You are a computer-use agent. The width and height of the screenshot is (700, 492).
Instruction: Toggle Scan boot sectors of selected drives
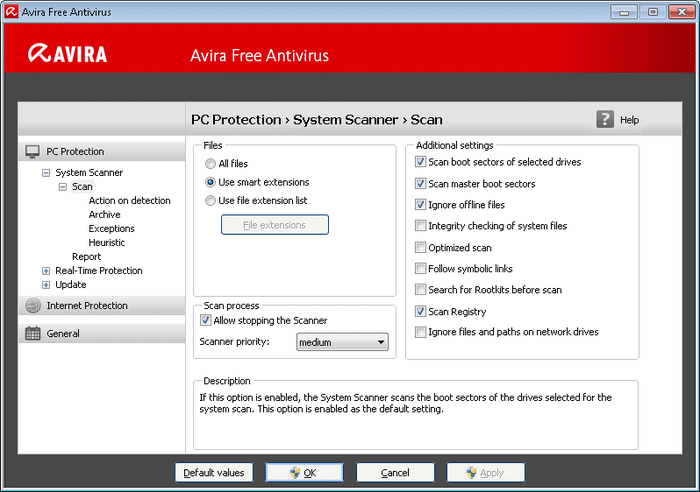(x=420, y=162)
